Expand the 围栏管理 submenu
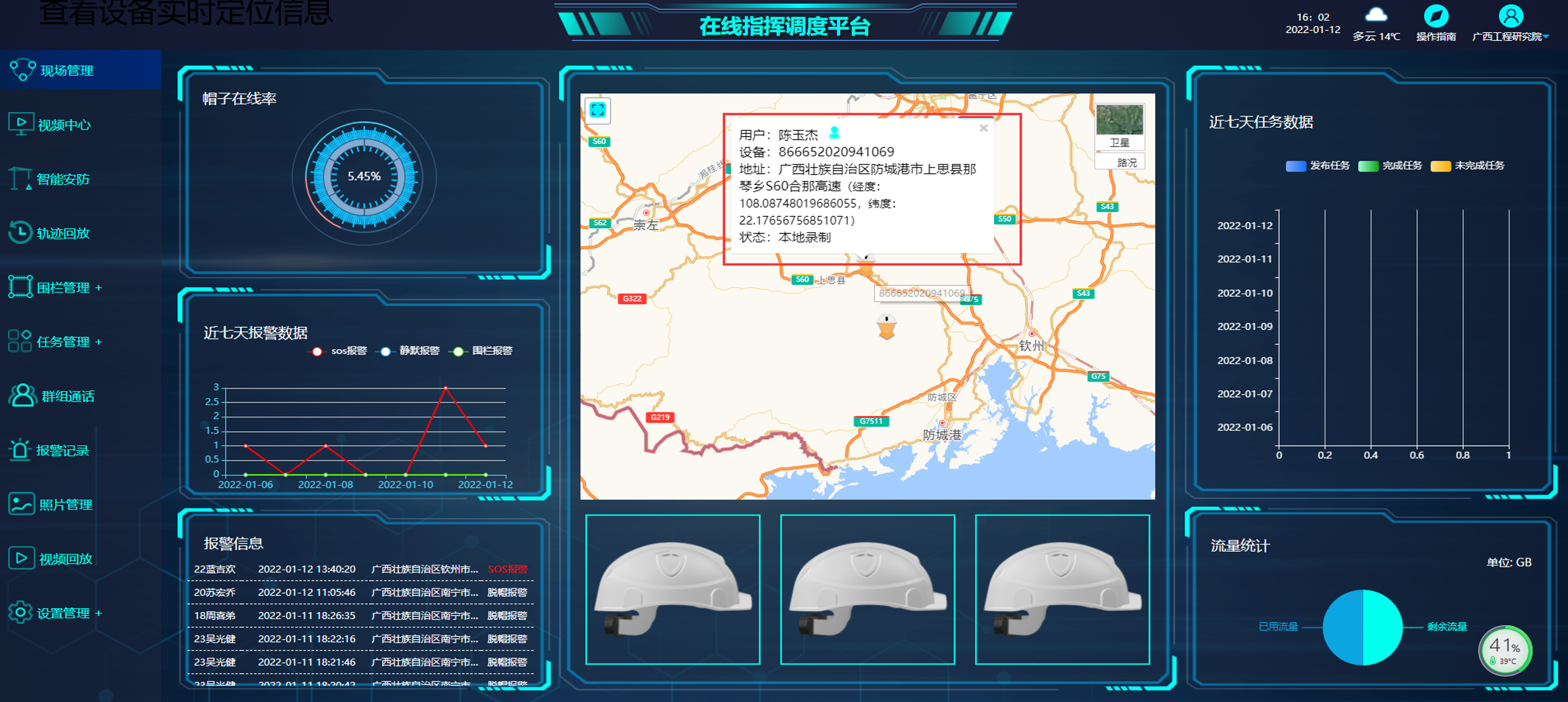 coord(99,287)
